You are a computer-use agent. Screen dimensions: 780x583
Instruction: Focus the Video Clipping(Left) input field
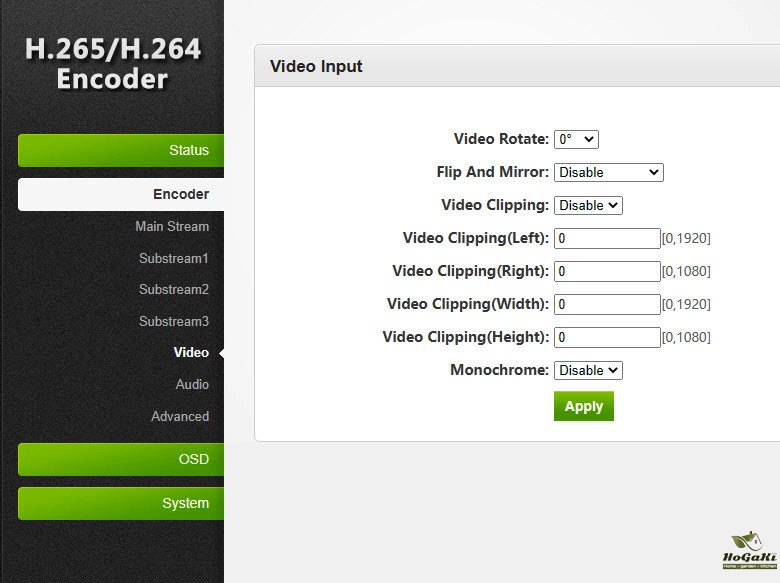607,238
